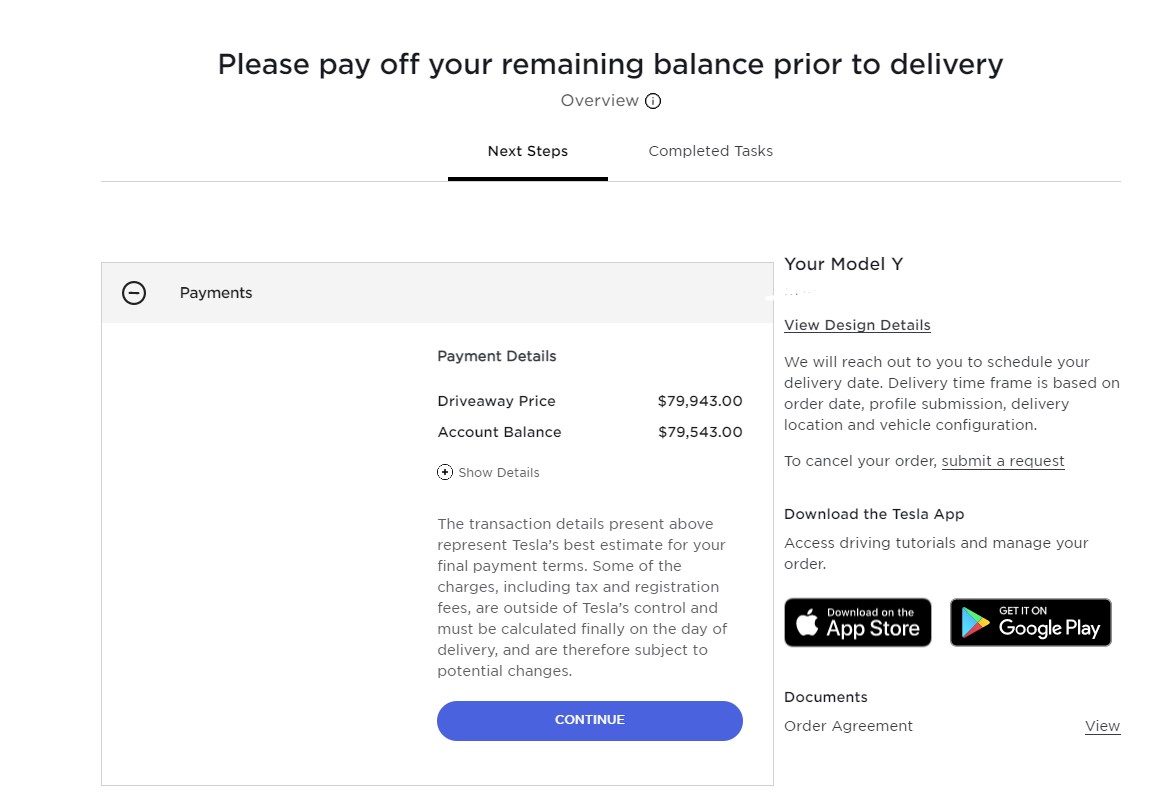Click the Order Agreement document name
The height and width of the screenshot is (799, 1165).
(x=848, y=726)
